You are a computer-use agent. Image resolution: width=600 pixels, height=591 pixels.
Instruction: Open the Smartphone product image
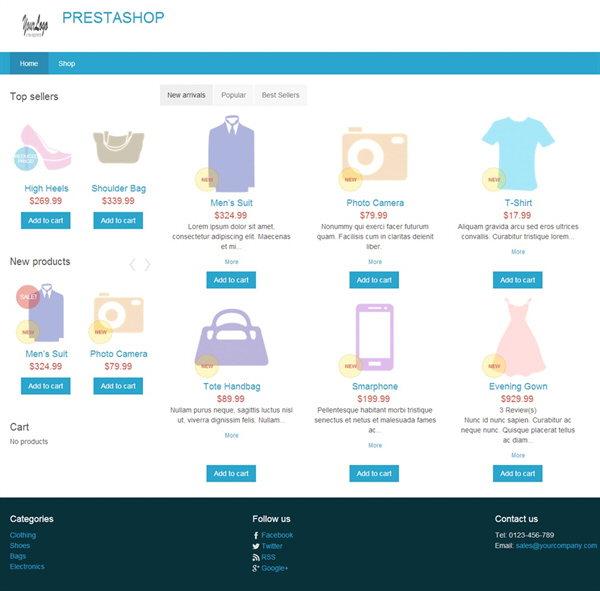tap(375, 337)
